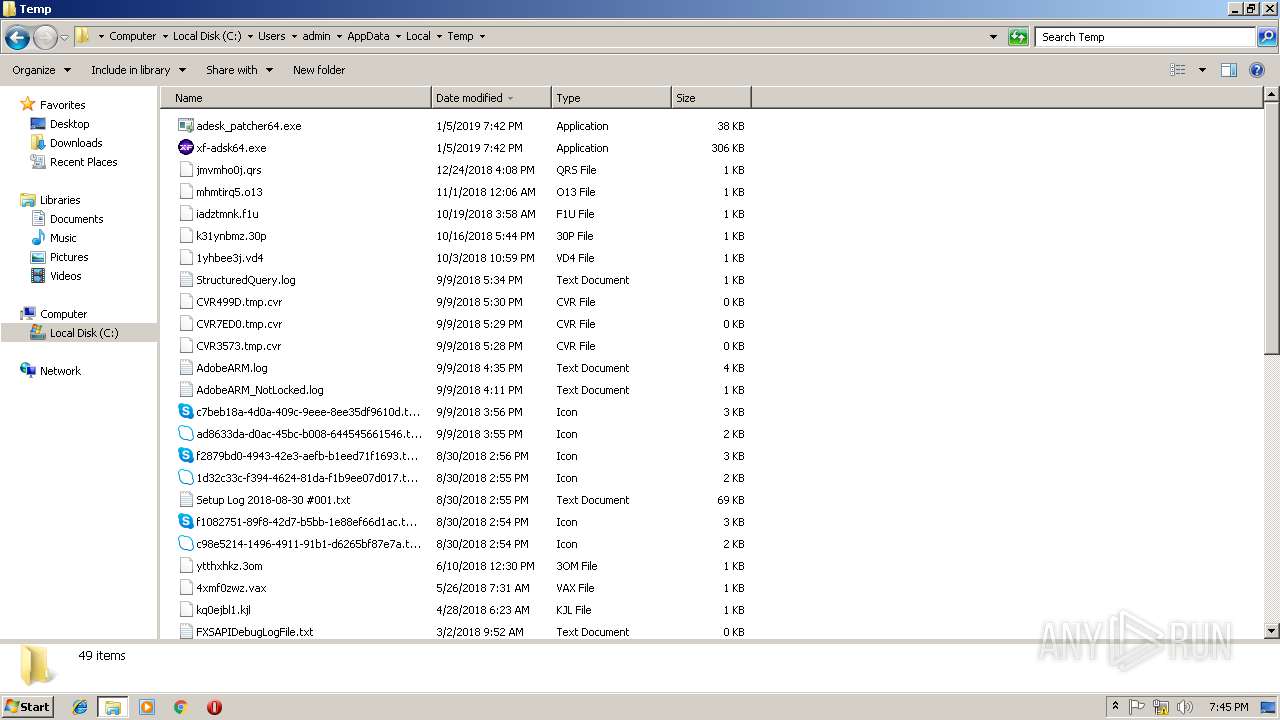
Task: Sort by the Size column header
Action: pos(711,98)
